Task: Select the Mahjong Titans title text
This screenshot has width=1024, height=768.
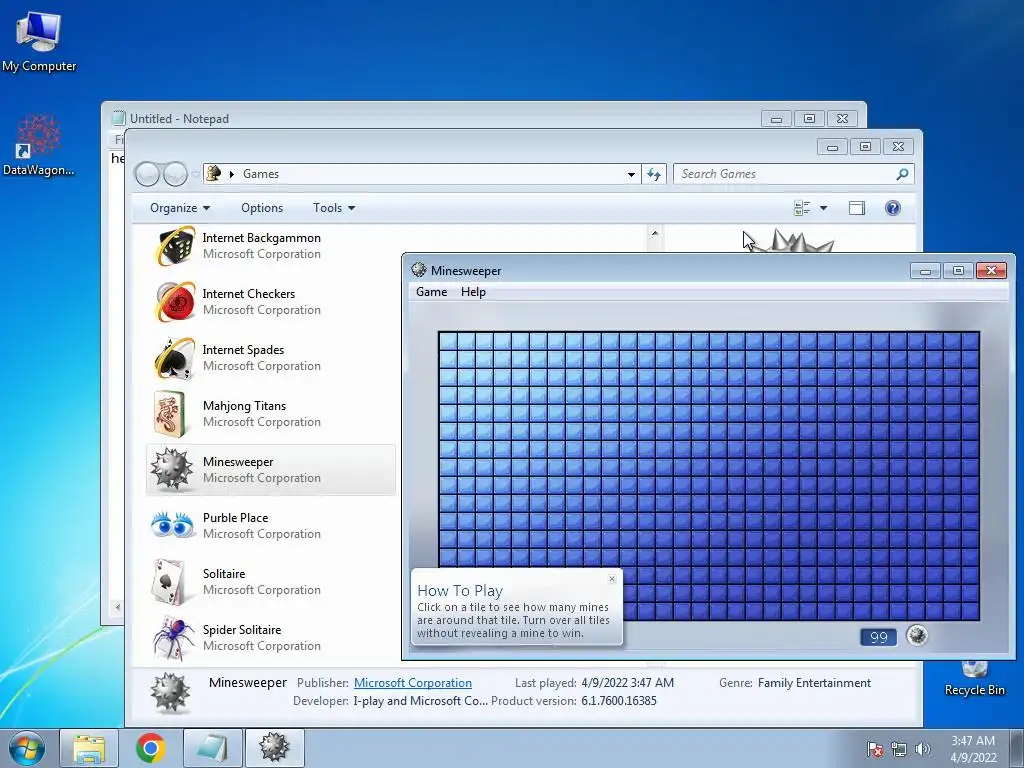Action: click(x=244, y=406)
